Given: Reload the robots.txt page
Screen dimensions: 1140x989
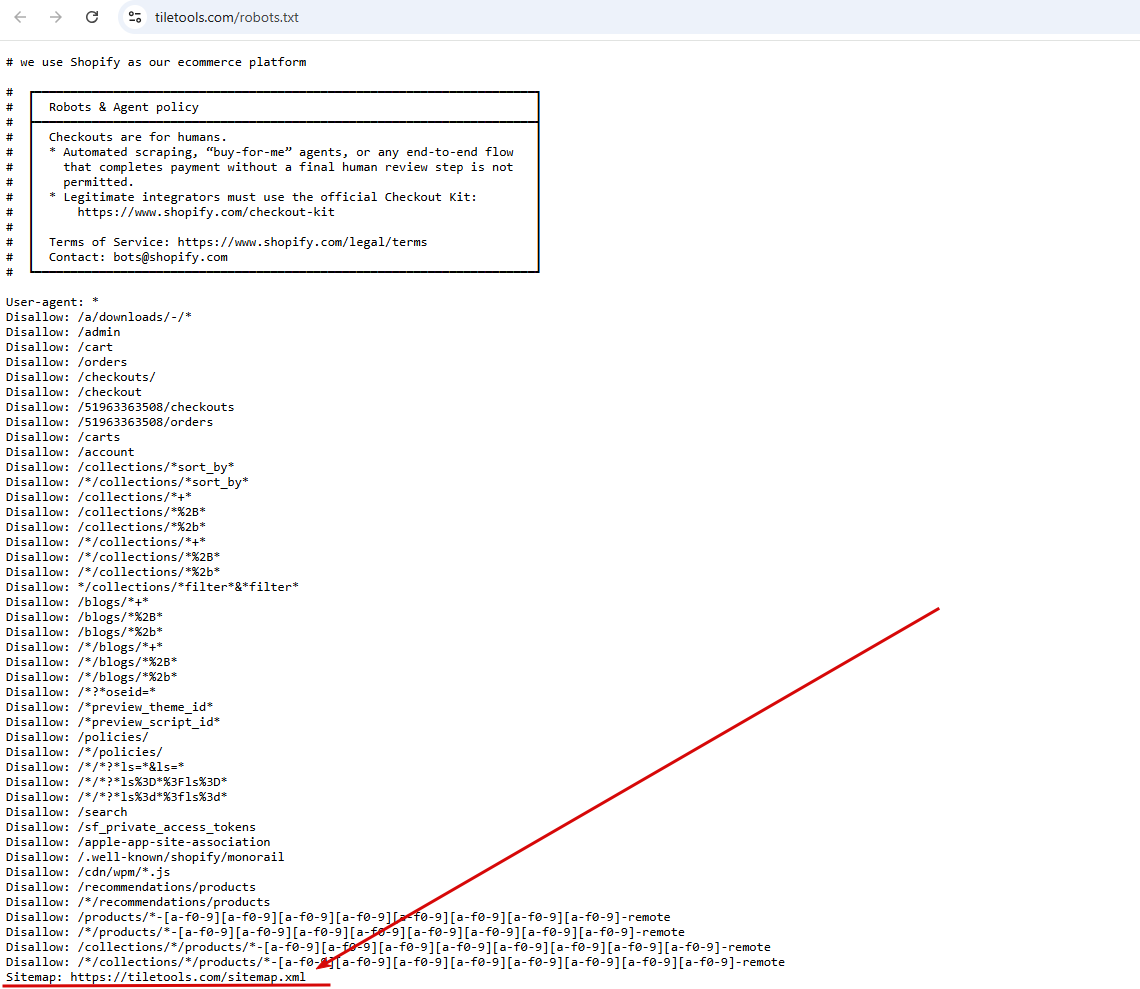Looking at the screenshot, I should coord(92,17).
